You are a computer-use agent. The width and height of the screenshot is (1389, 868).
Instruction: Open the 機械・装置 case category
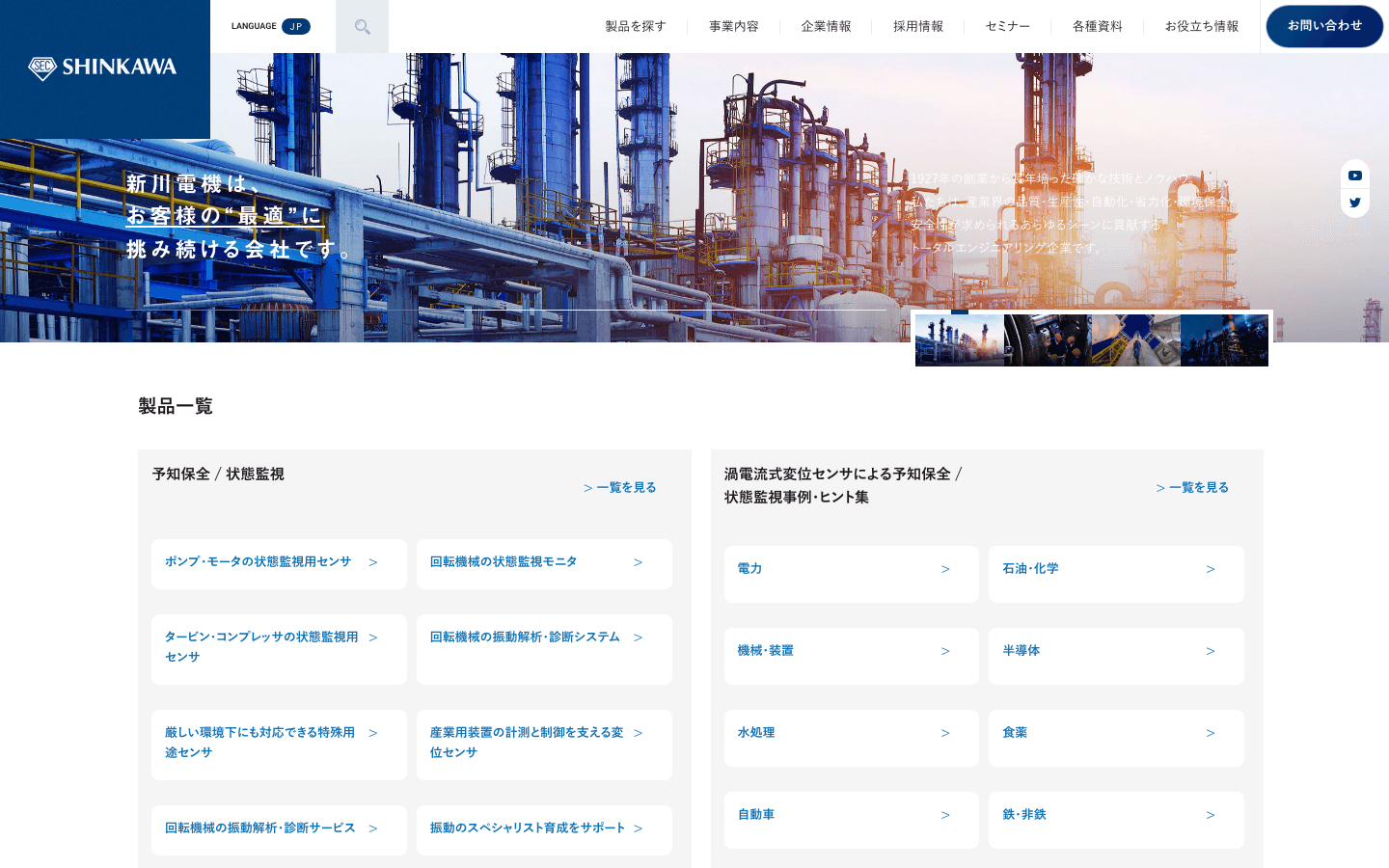click(852, 656)
